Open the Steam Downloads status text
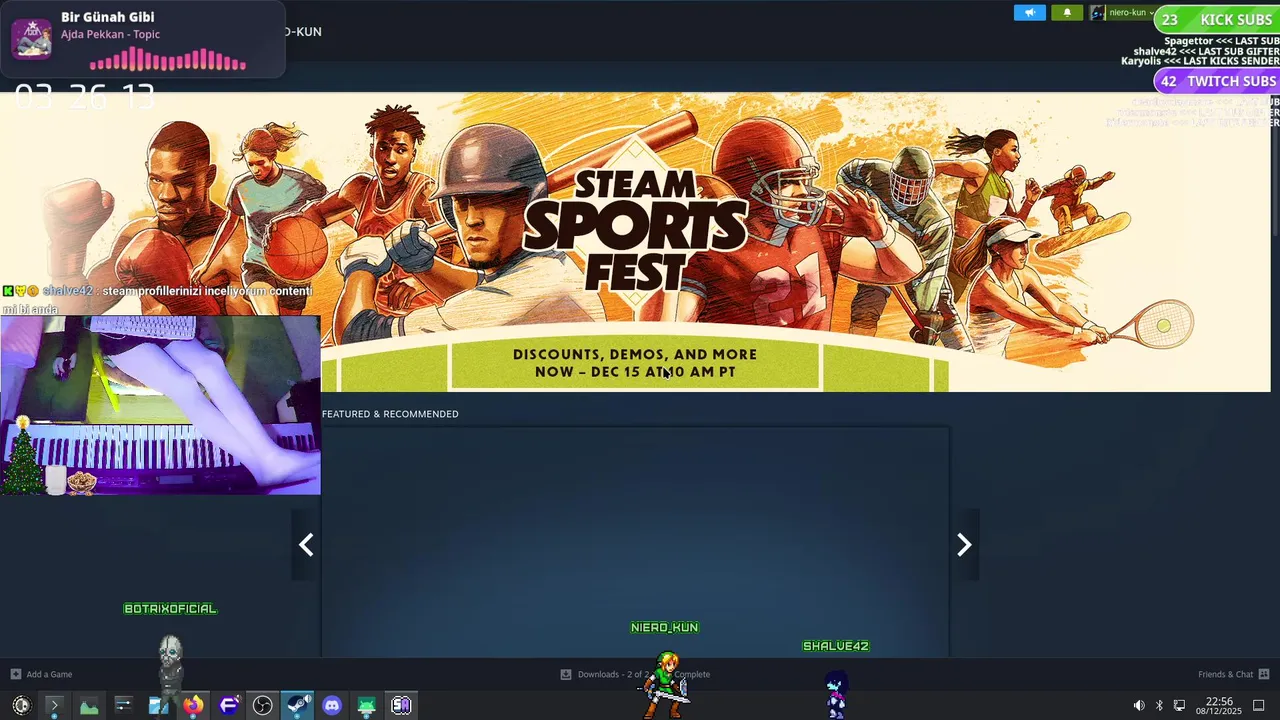The image size is (1280, 720). tap(643, 674)
